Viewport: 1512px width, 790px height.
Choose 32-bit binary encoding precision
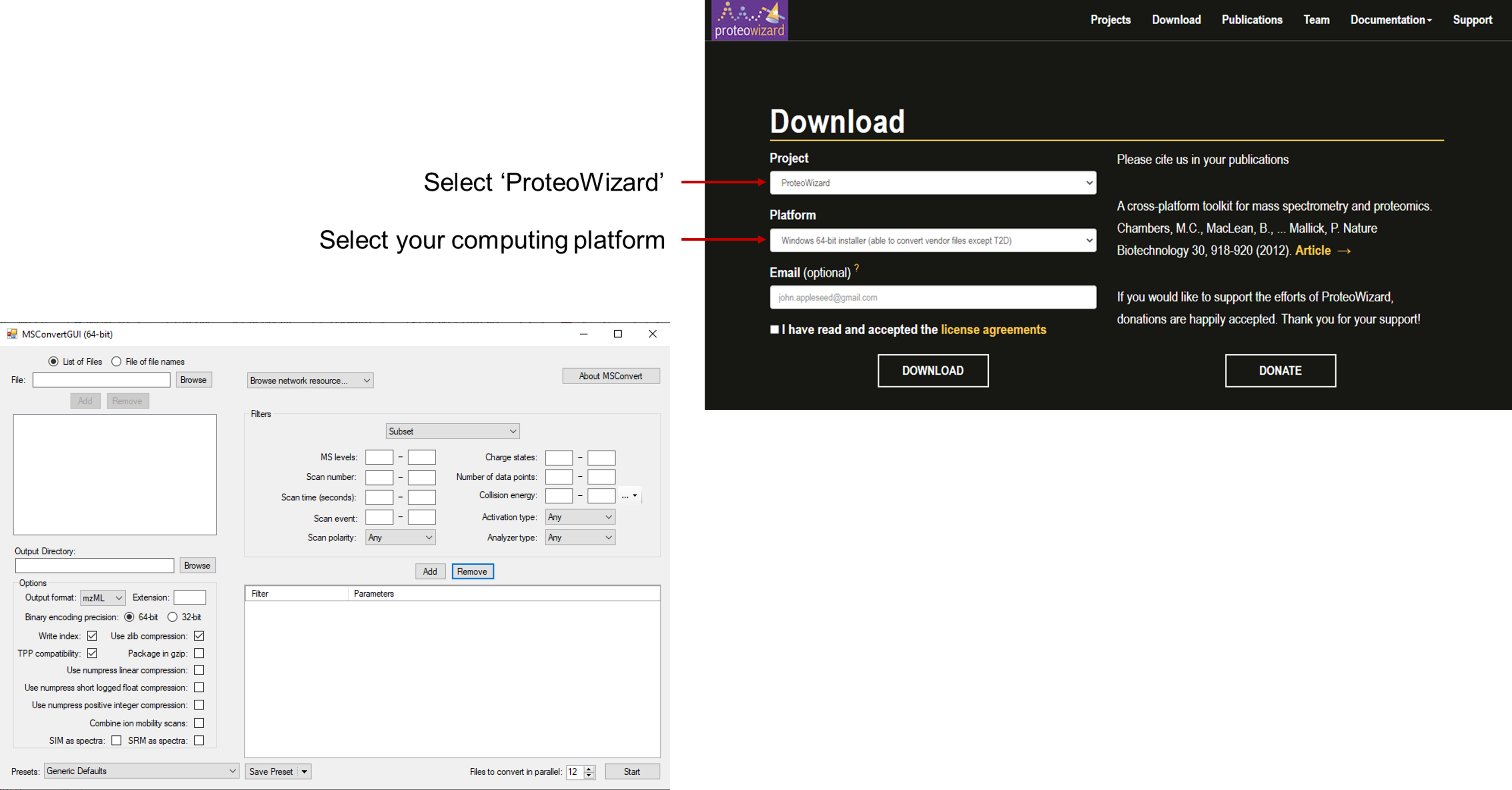pyautogui.click(x=173, y=617)
